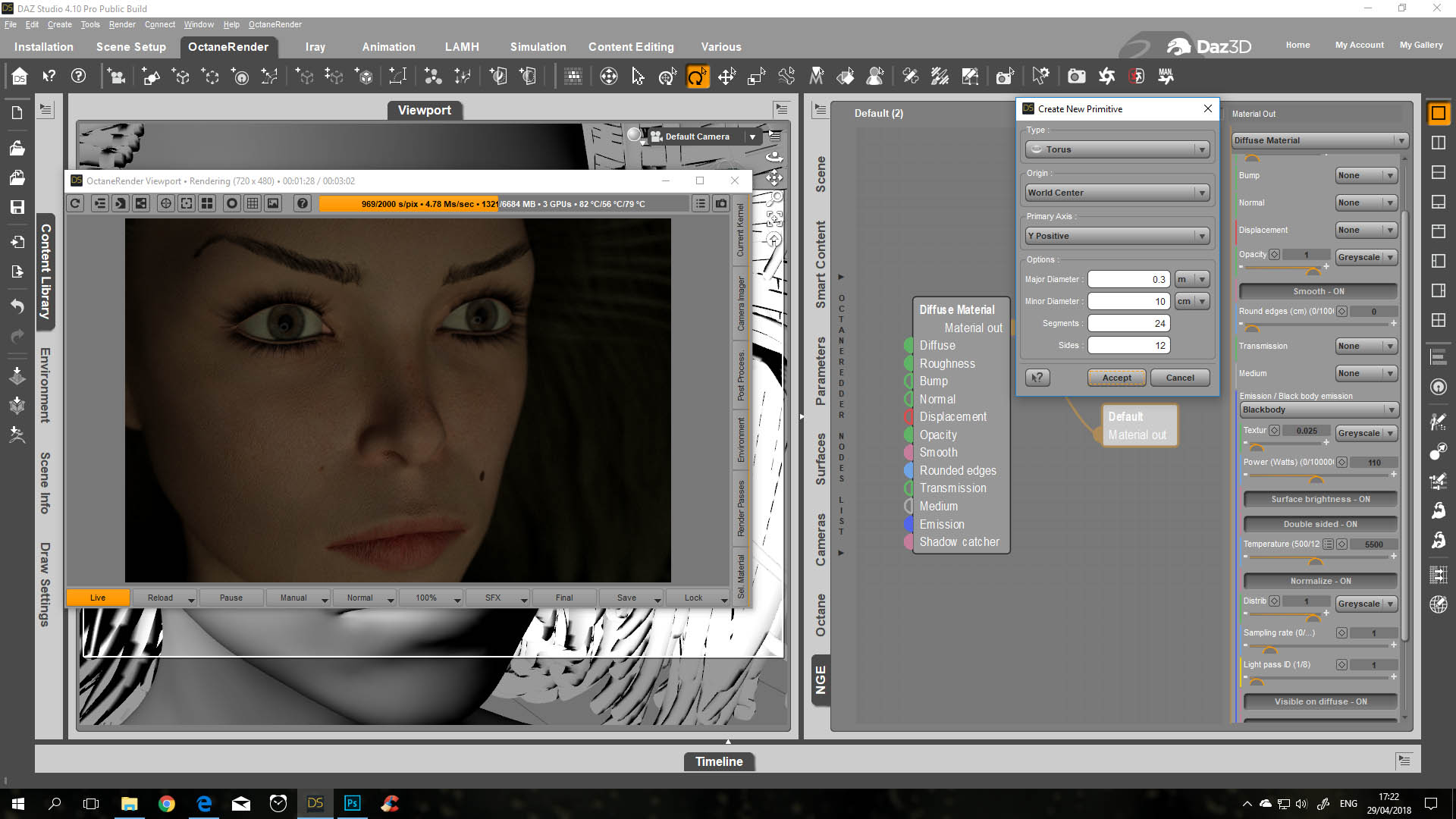Toggle the Smooth - ON button
Viewport: 1456px width, 819px height.
click(1318, 291)
